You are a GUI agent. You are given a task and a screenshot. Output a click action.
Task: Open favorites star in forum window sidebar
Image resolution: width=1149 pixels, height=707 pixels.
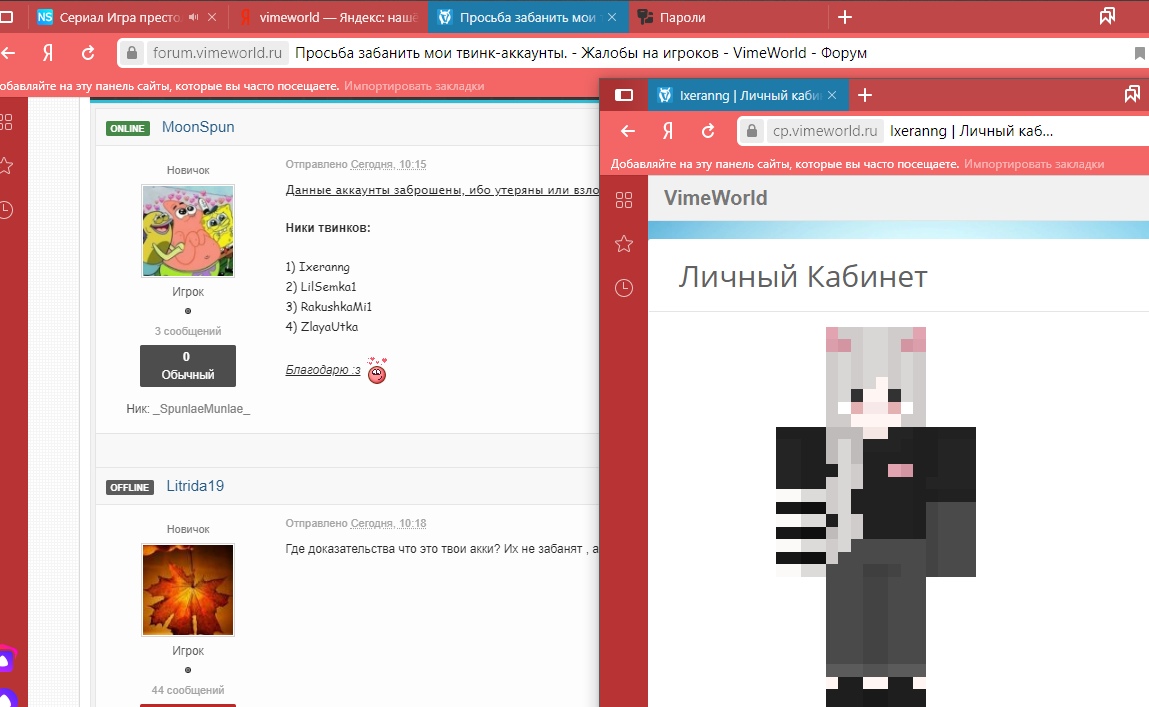click(6, 166)
